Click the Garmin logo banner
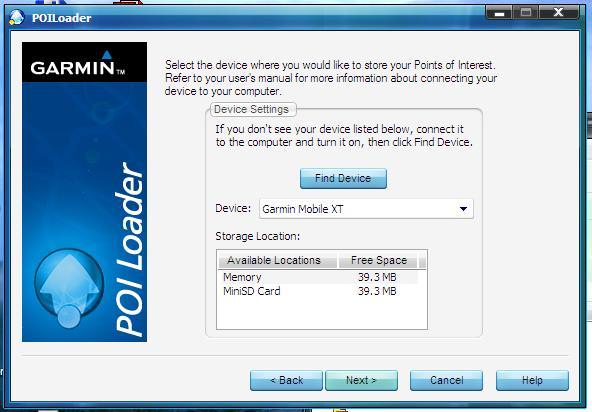Viewport: 592px width, 412px height. [x=85, y=62]
